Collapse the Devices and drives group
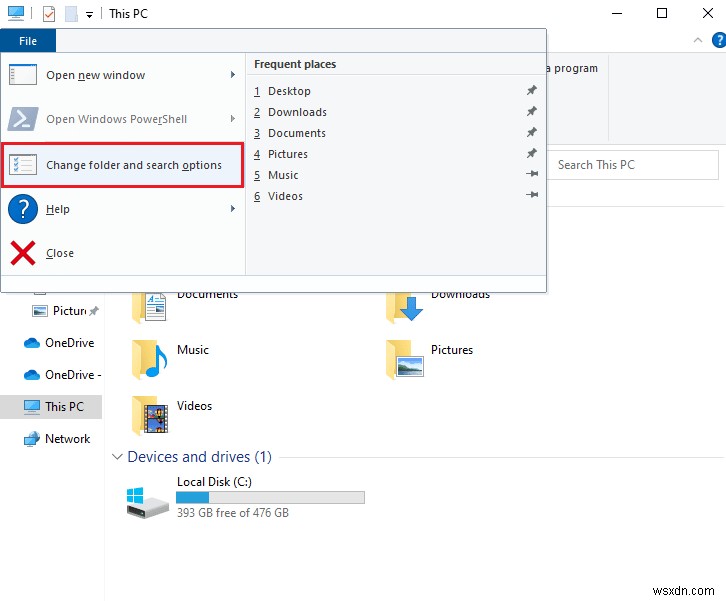 coord(117,457)
